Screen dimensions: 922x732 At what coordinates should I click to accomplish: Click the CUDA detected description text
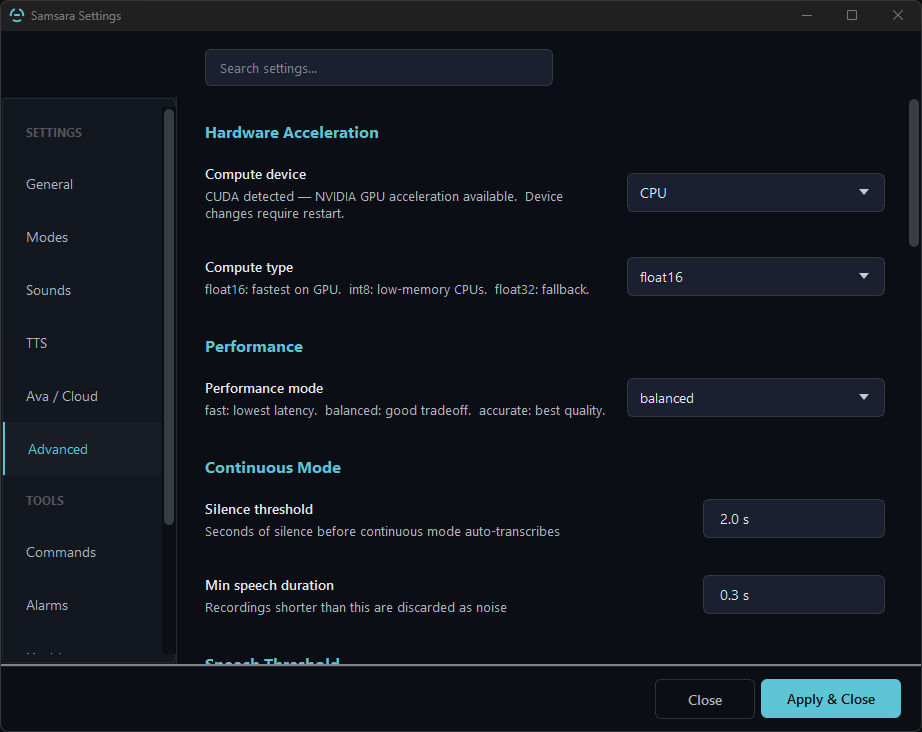(384, 205)
